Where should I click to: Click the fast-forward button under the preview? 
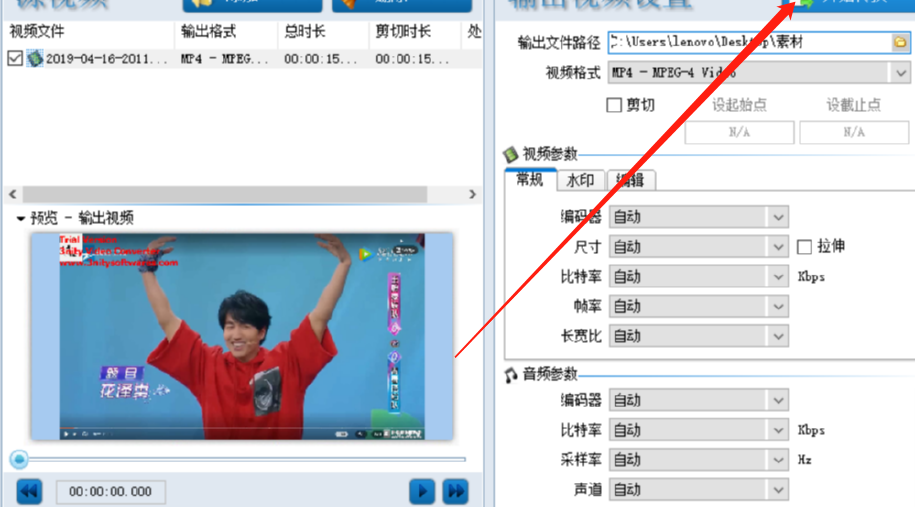[456, 491]
